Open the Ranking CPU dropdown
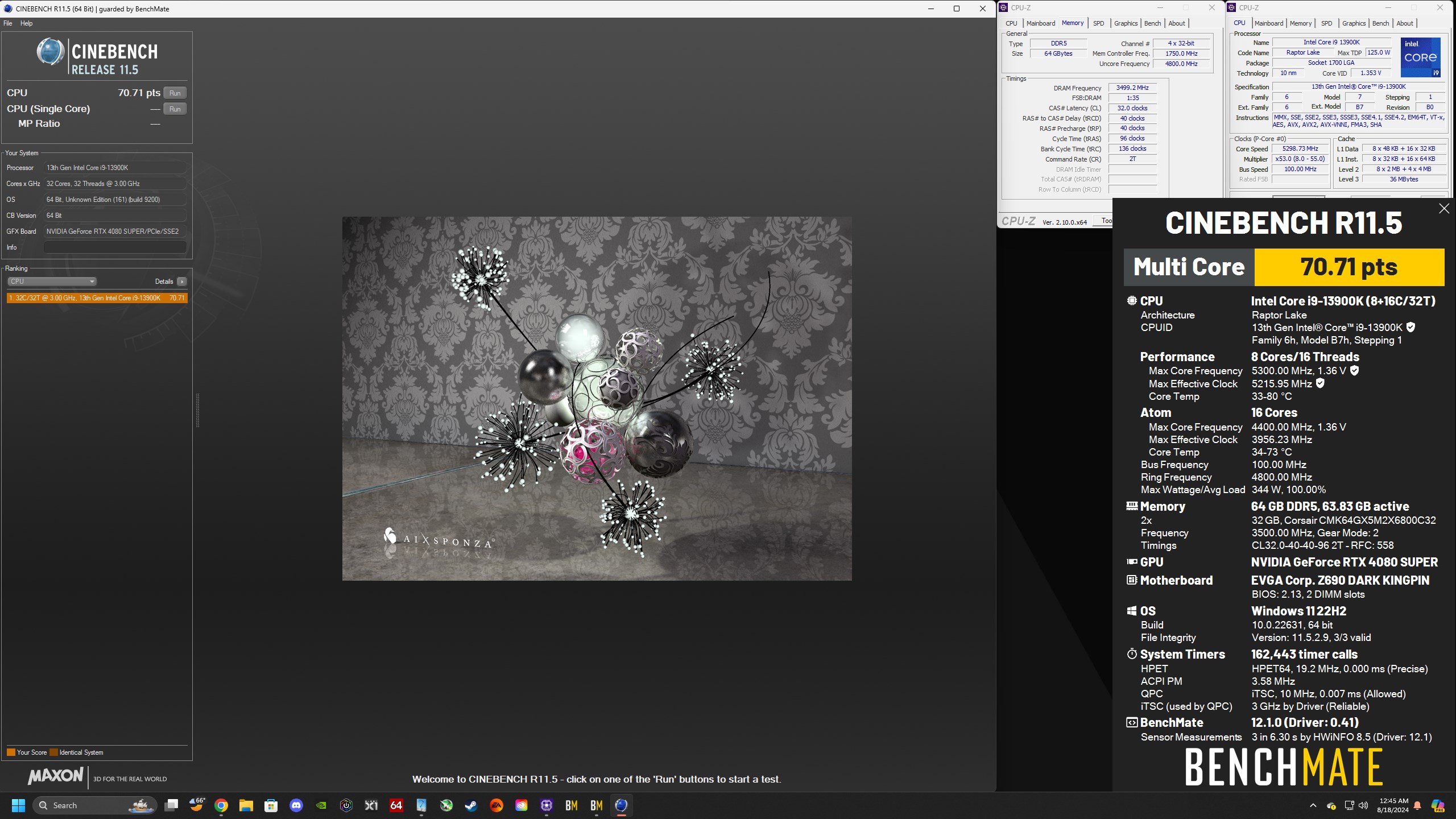 (52, 282)
